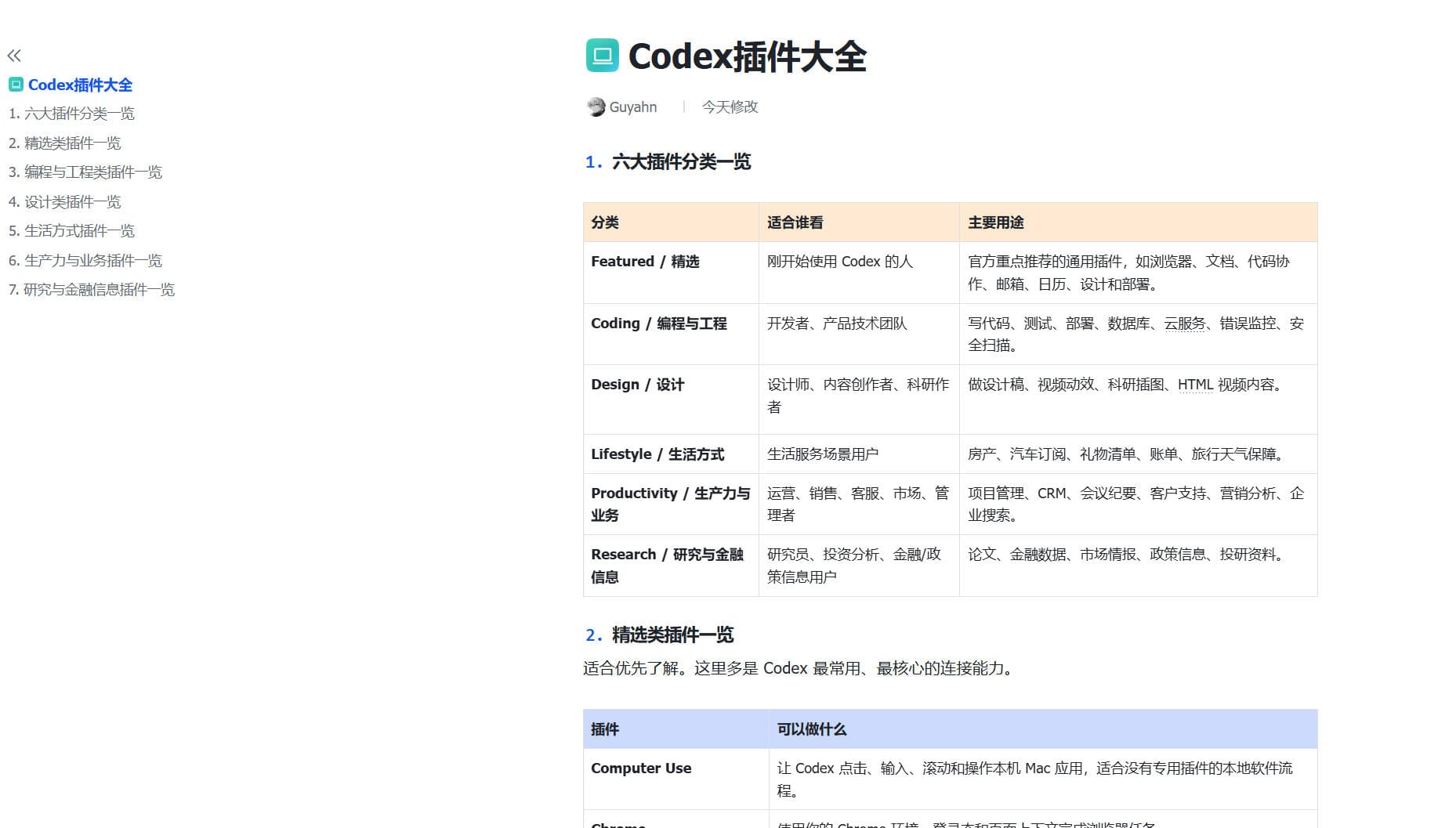Click the Featured / 精选 table cell

[671, 273]
